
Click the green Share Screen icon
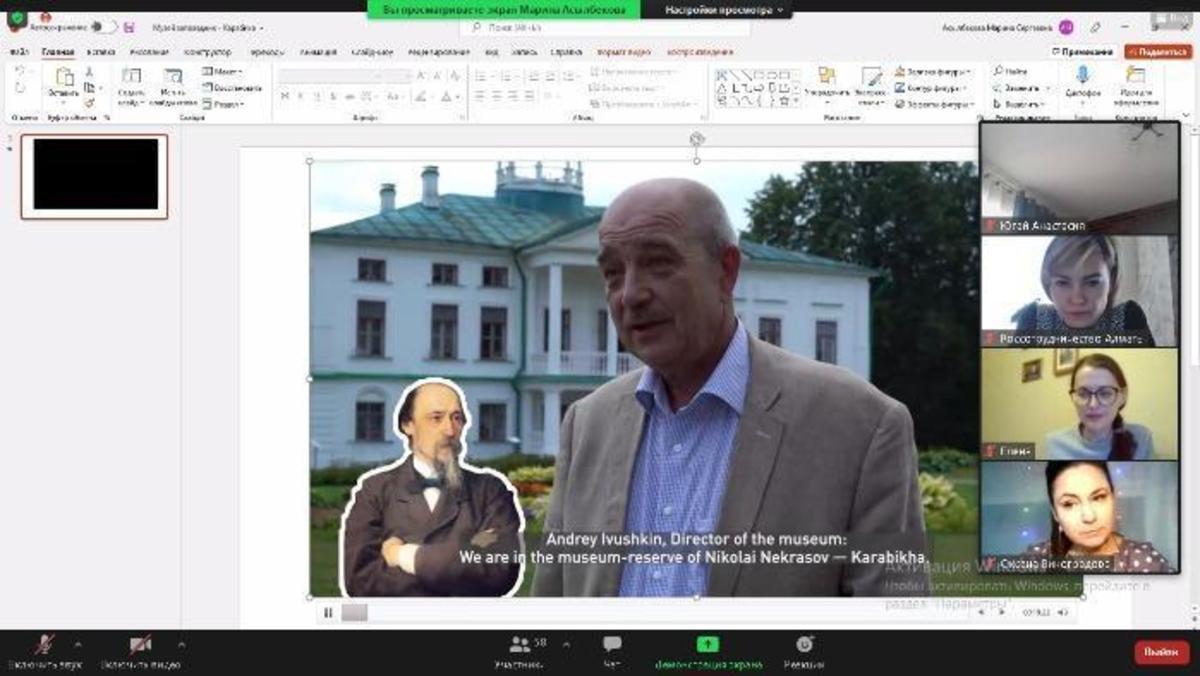[708, 645]
